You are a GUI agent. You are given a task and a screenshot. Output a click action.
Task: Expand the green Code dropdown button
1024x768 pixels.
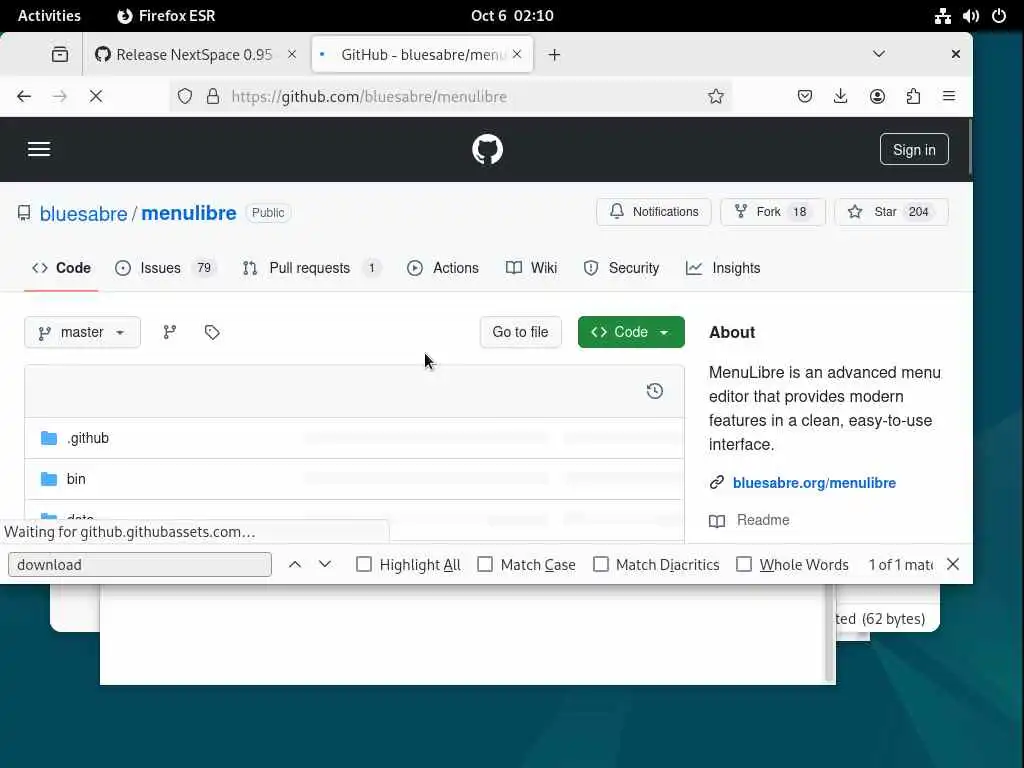pos(631,332)
